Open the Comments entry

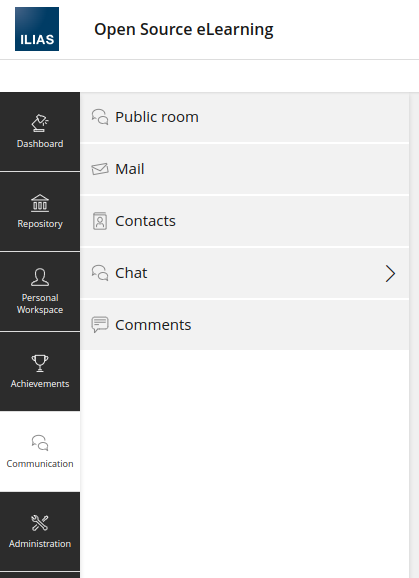[245, 325]
